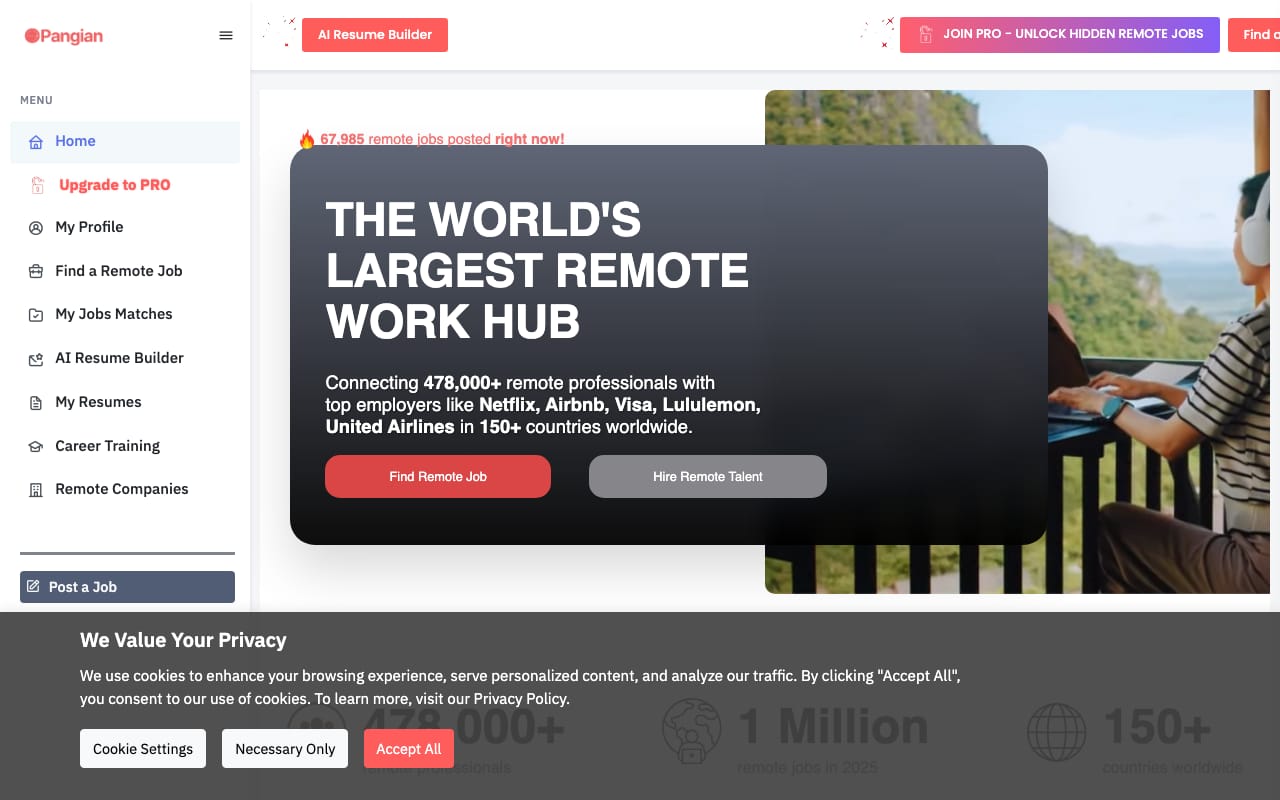Click the red Find Remote Job button
The width and height of the screenshot is (1280, 800).
[x=438, y=476]
